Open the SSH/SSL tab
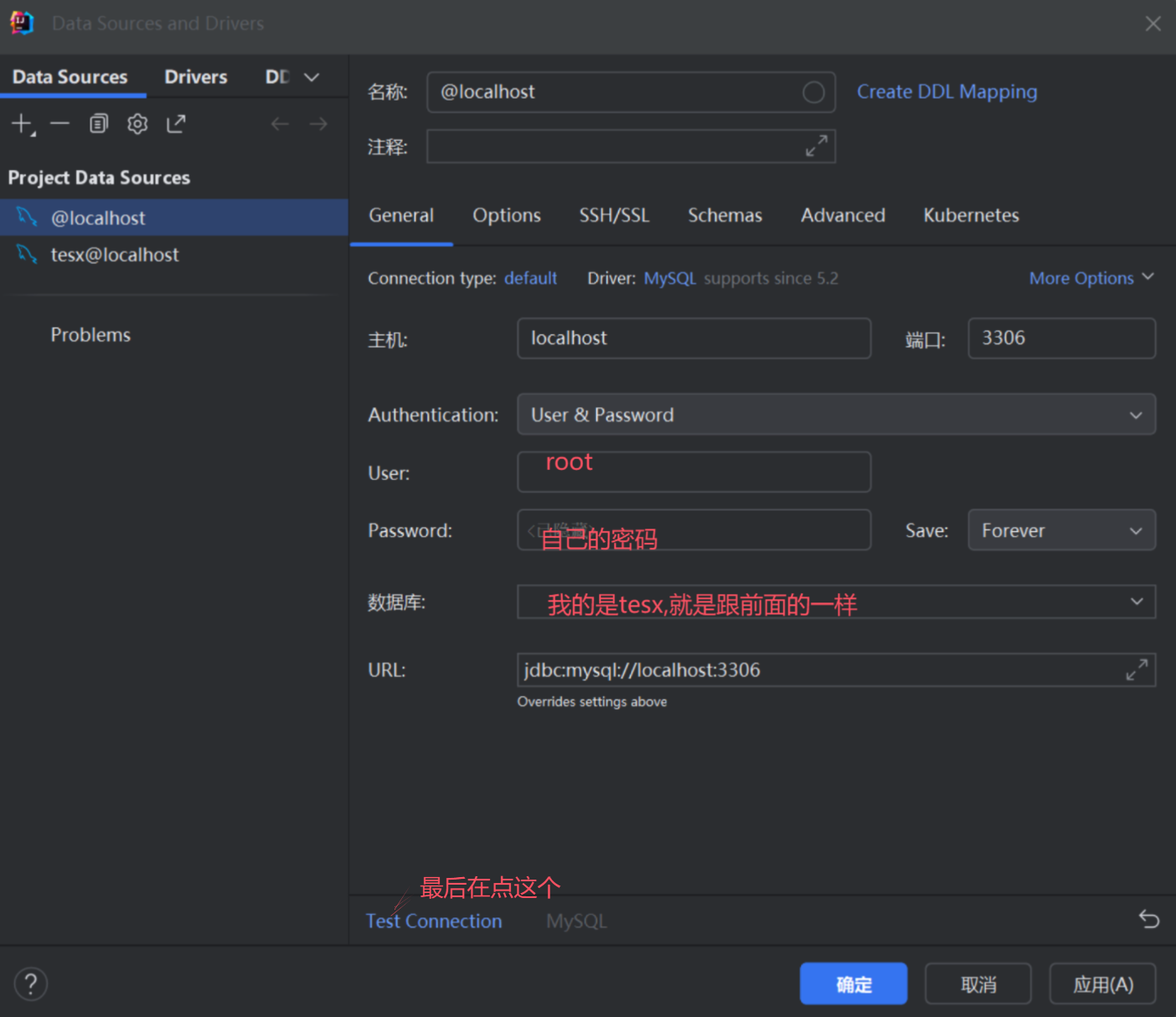The height and width of the screenshot is (1017, 1176). [x=614, y=215]
